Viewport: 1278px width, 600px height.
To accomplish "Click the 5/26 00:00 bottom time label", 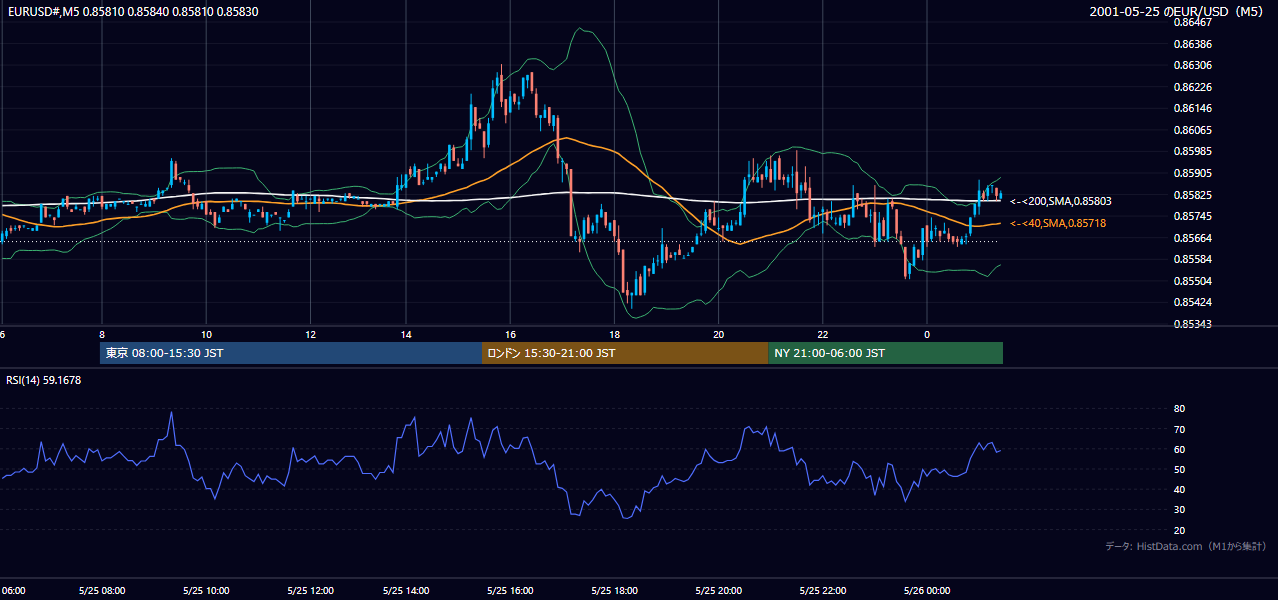I will (x=926, y=590).
